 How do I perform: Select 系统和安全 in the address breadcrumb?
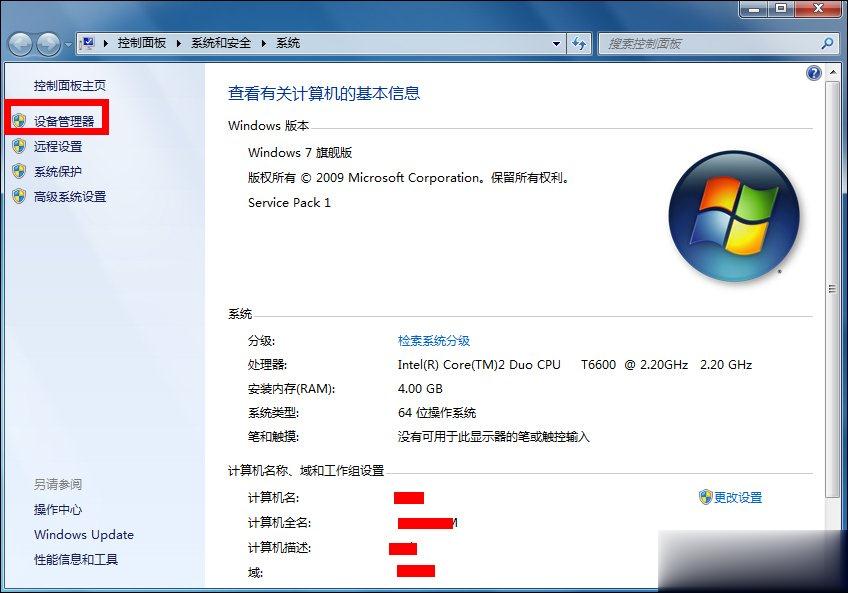[221, 43]
